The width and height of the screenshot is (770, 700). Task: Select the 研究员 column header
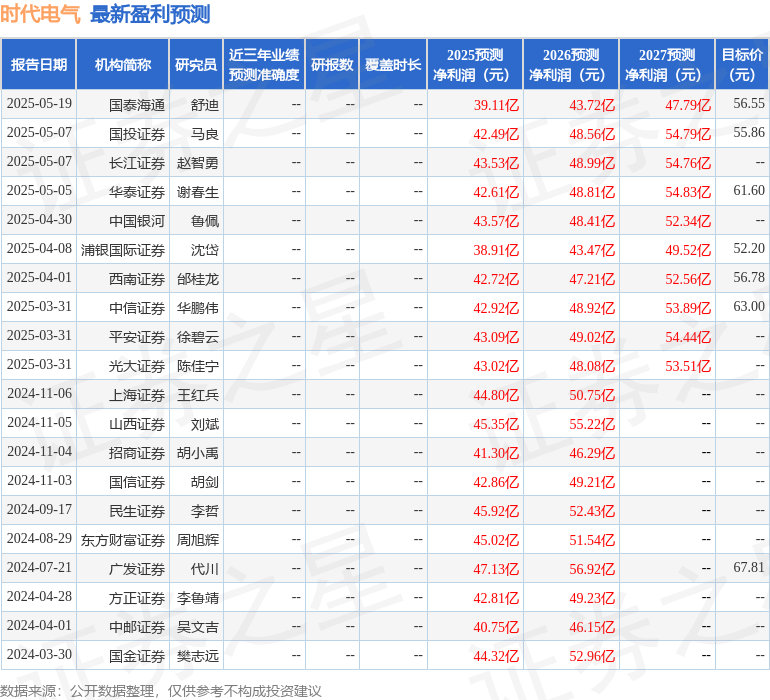(x=196, y=65)
